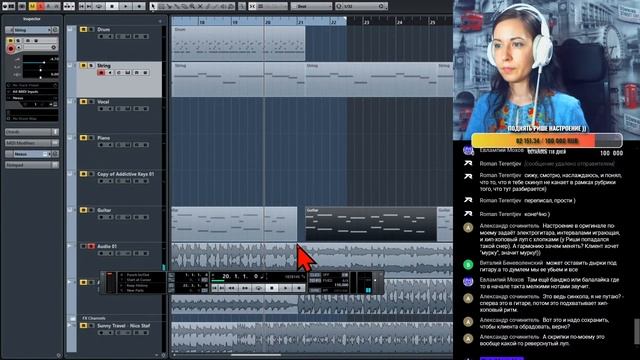640x360 pixels.
Task: Toggle monitor on the String track
Action: coord(110,73)
